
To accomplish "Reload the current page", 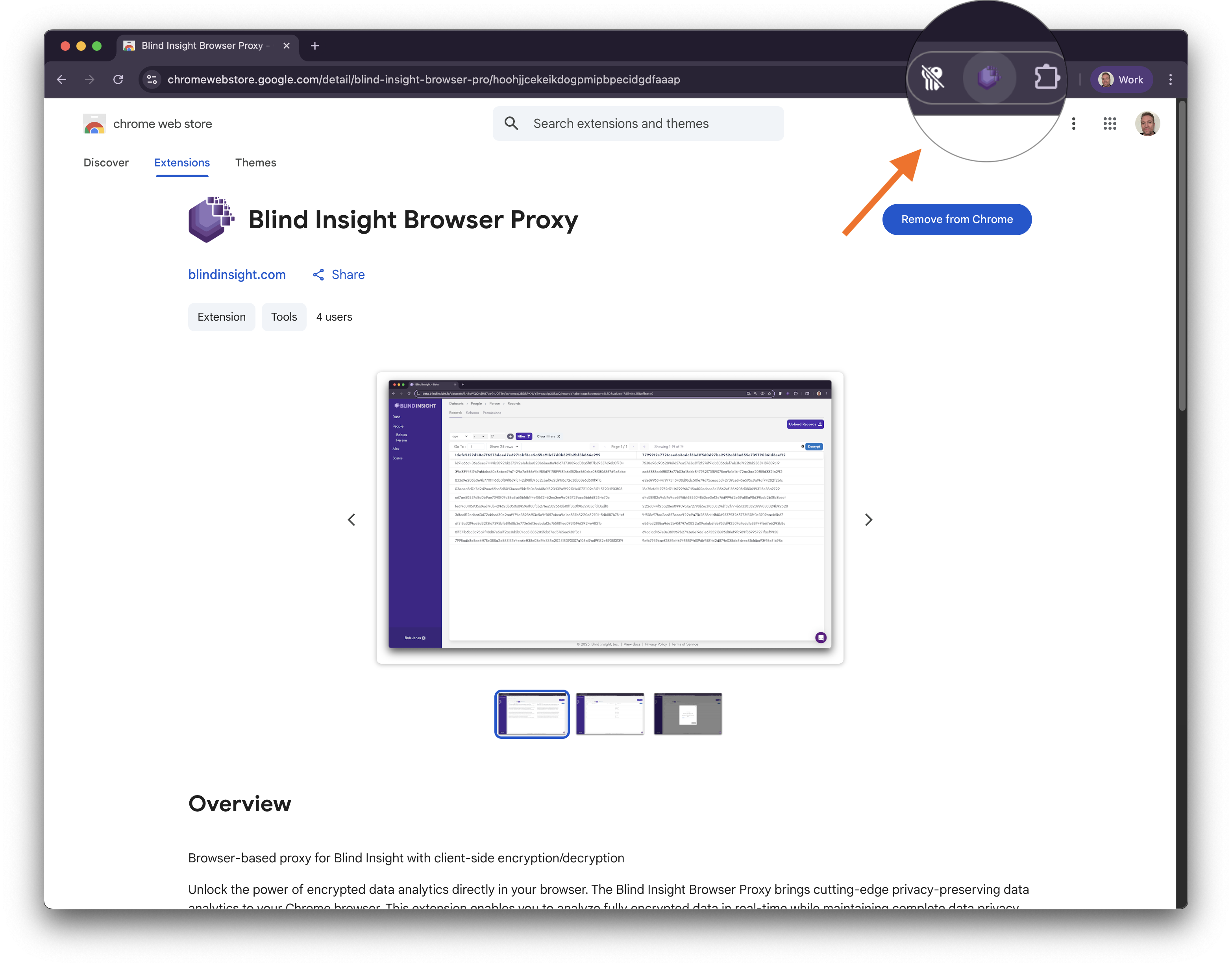I will [118, 80].
